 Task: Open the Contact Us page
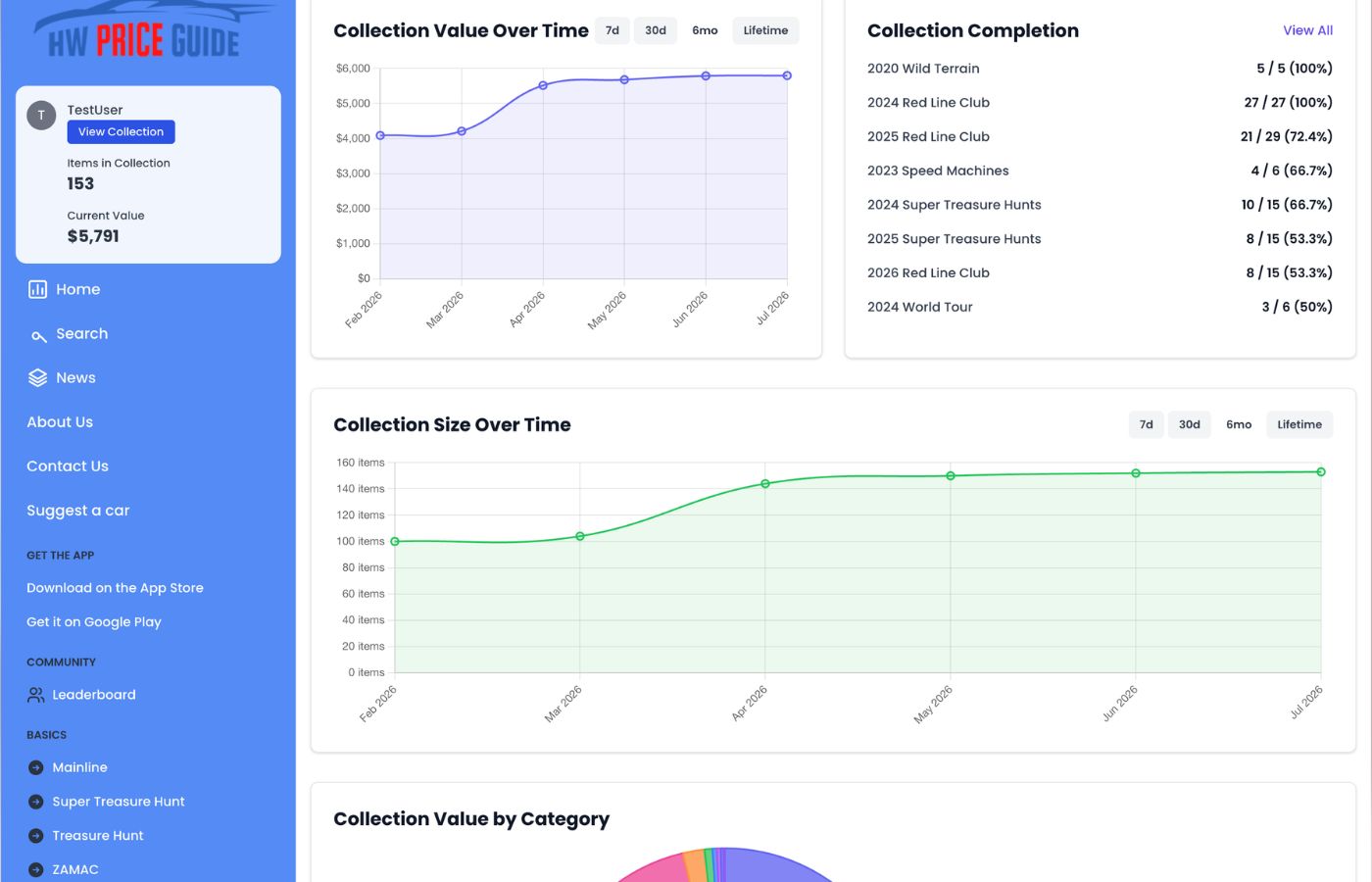click(x=68, y=466)
